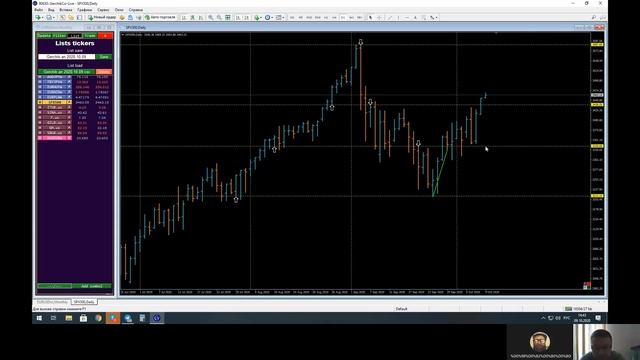Select the Trendline drawing tool

point(390,18)
